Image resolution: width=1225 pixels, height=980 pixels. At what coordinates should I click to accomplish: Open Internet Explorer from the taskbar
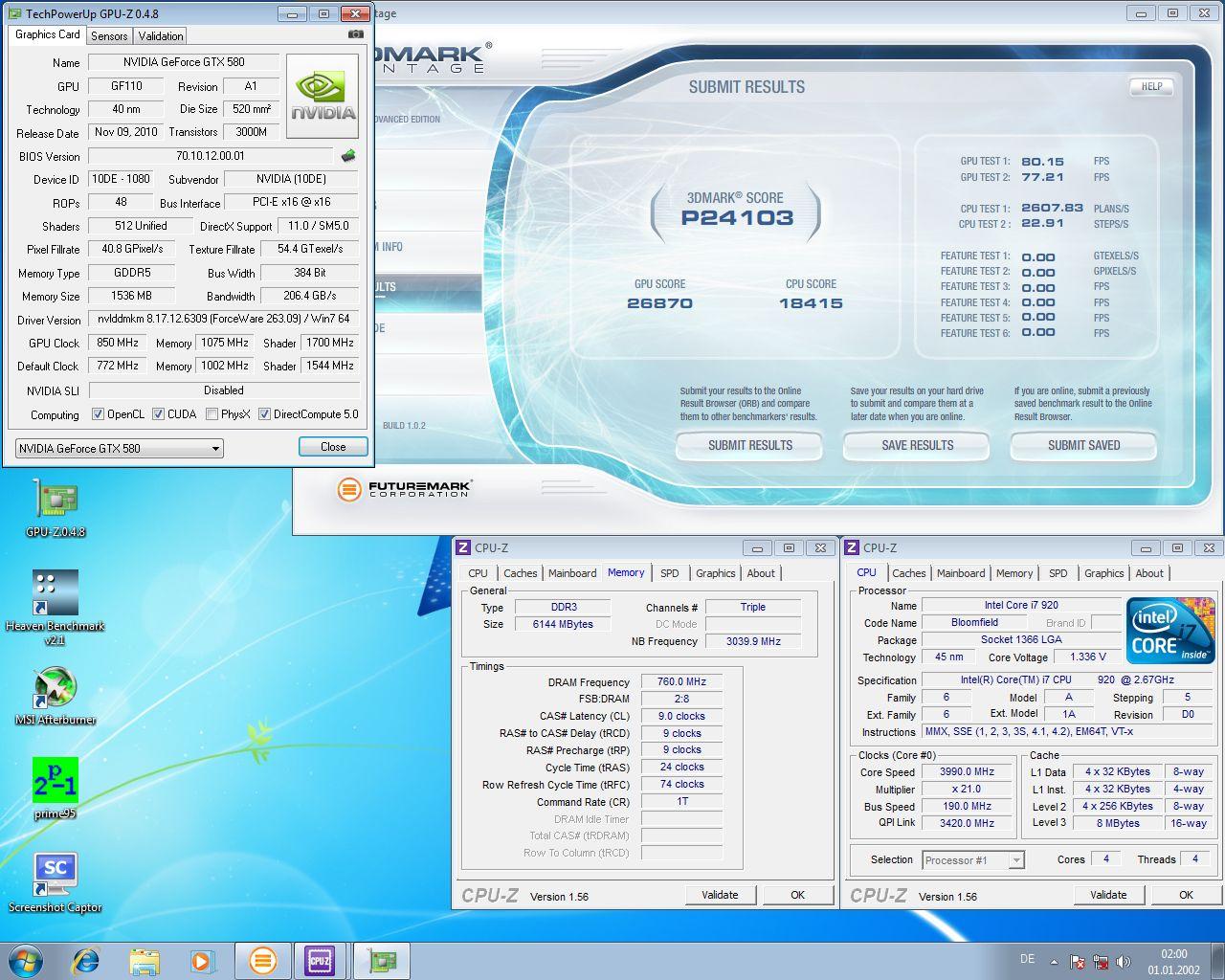[x=86, y=960]
